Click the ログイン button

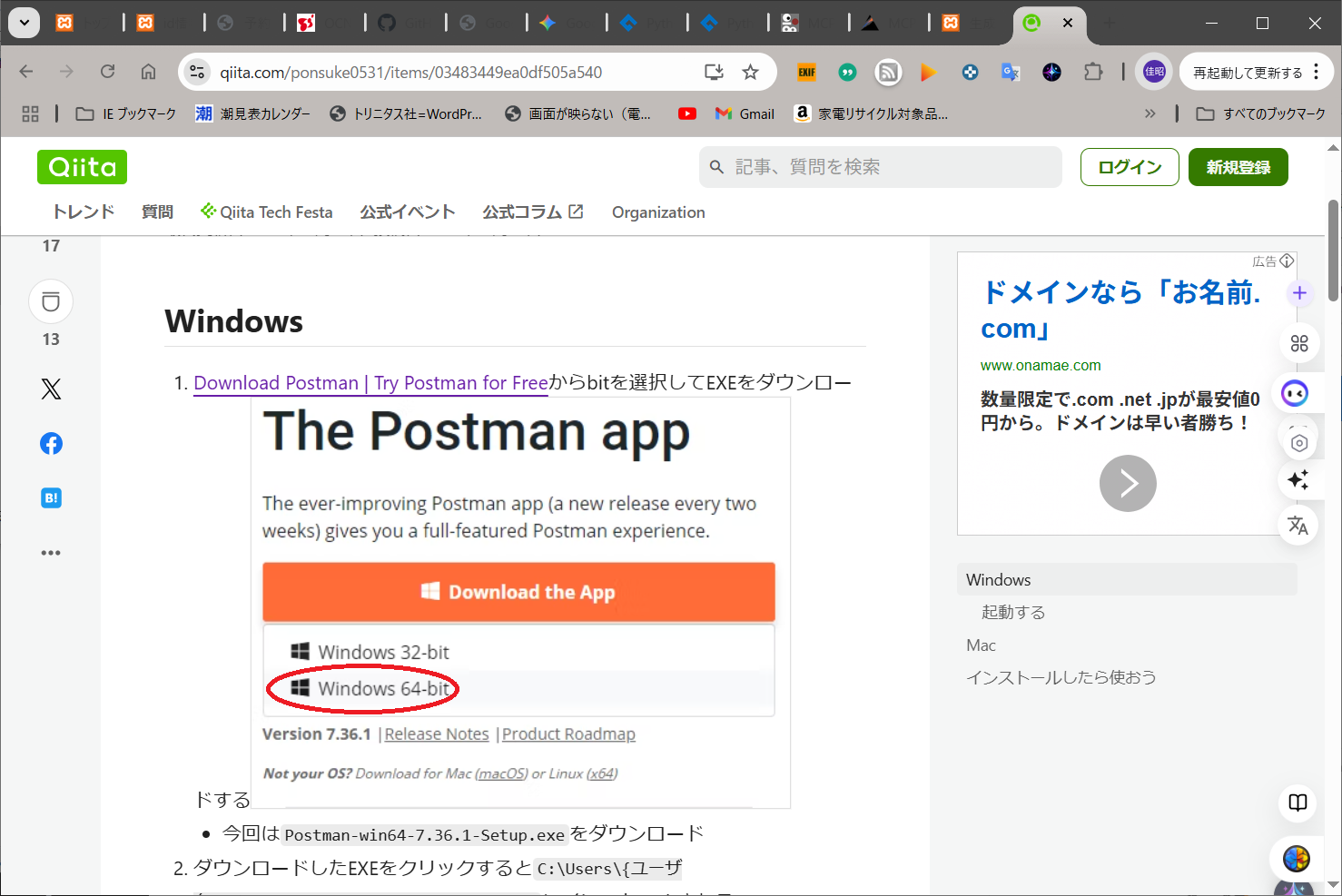[x=1129, y=167]
